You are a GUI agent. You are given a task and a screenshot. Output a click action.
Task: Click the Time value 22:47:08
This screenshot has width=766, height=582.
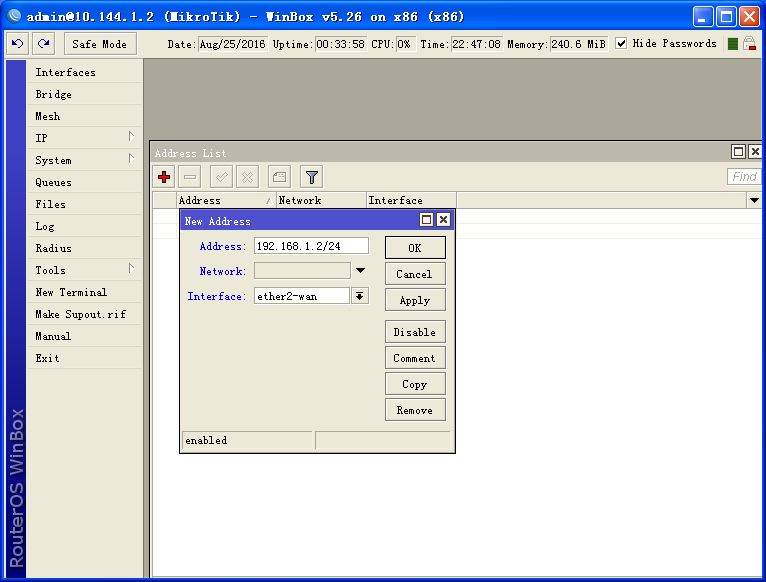tap(477, 44)
